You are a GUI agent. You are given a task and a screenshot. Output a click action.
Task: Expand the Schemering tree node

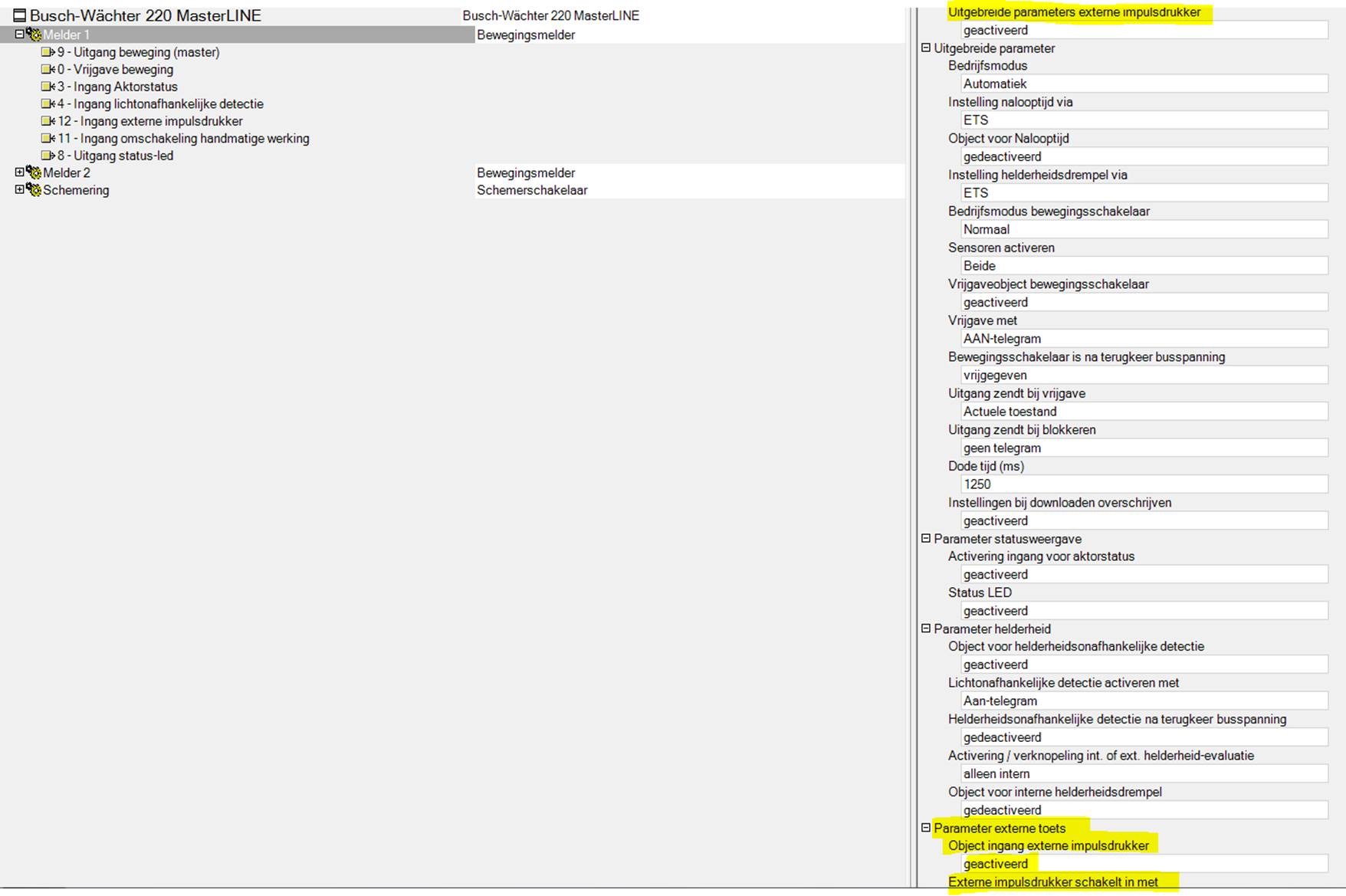coord(20,189)
